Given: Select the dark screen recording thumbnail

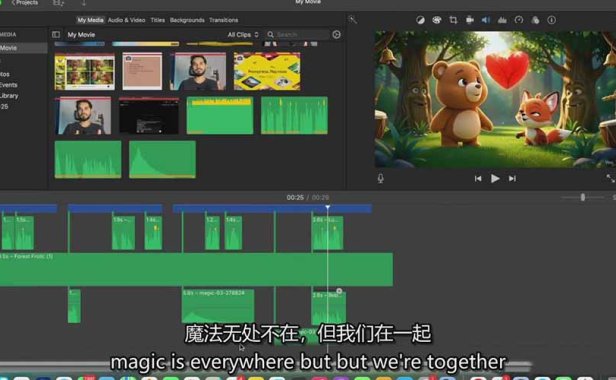Looking at the screenshot, I should [x=148, y=116].
